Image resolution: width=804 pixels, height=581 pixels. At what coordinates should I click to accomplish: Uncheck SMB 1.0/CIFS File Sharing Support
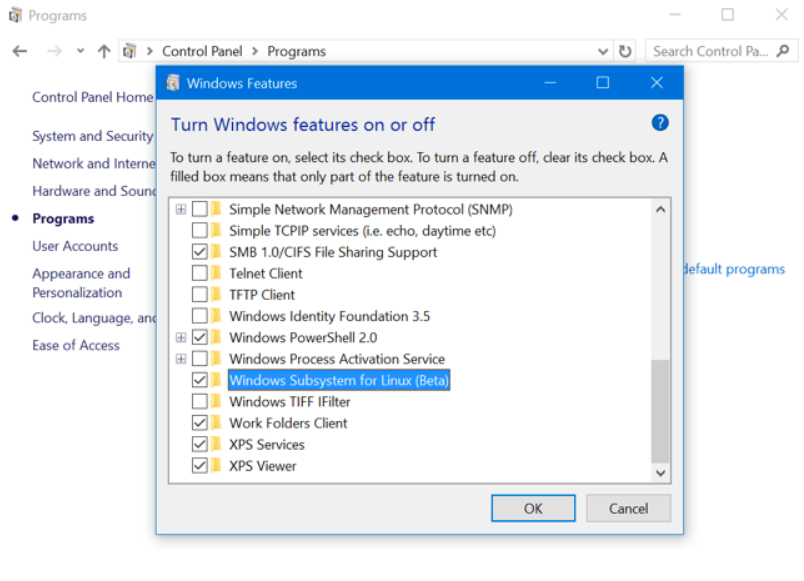click(x=200, y=252)
